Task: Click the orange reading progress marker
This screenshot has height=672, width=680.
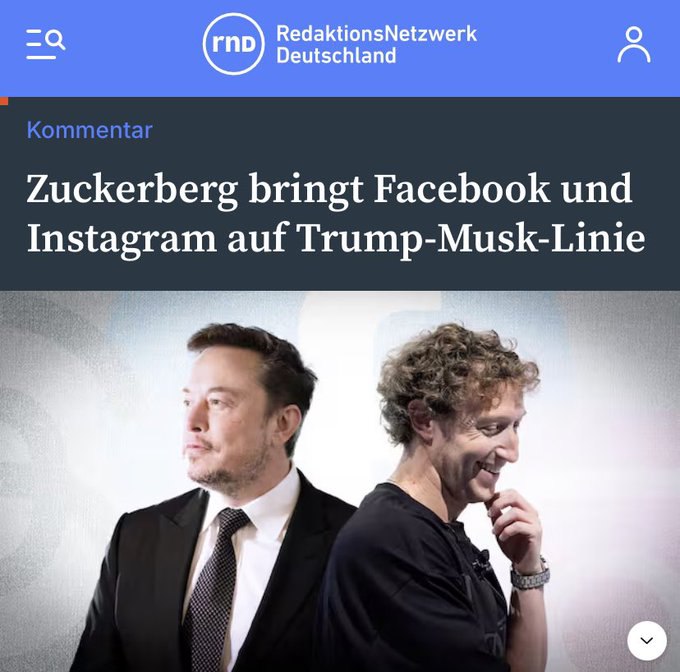Action: click(x=4, y=101)
